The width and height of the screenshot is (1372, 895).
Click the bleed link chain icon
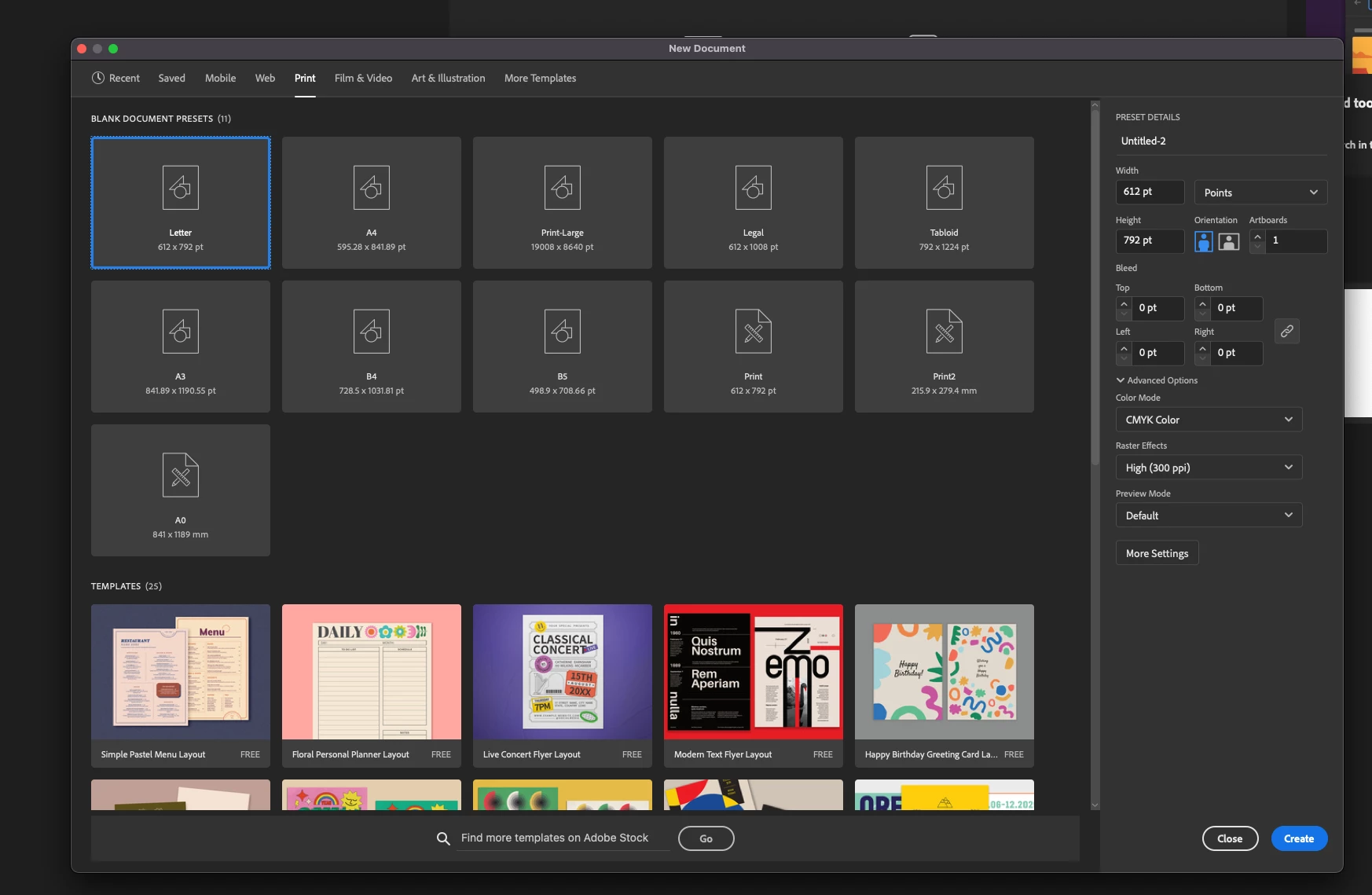pyautogui.click(x=1287, y=331)
